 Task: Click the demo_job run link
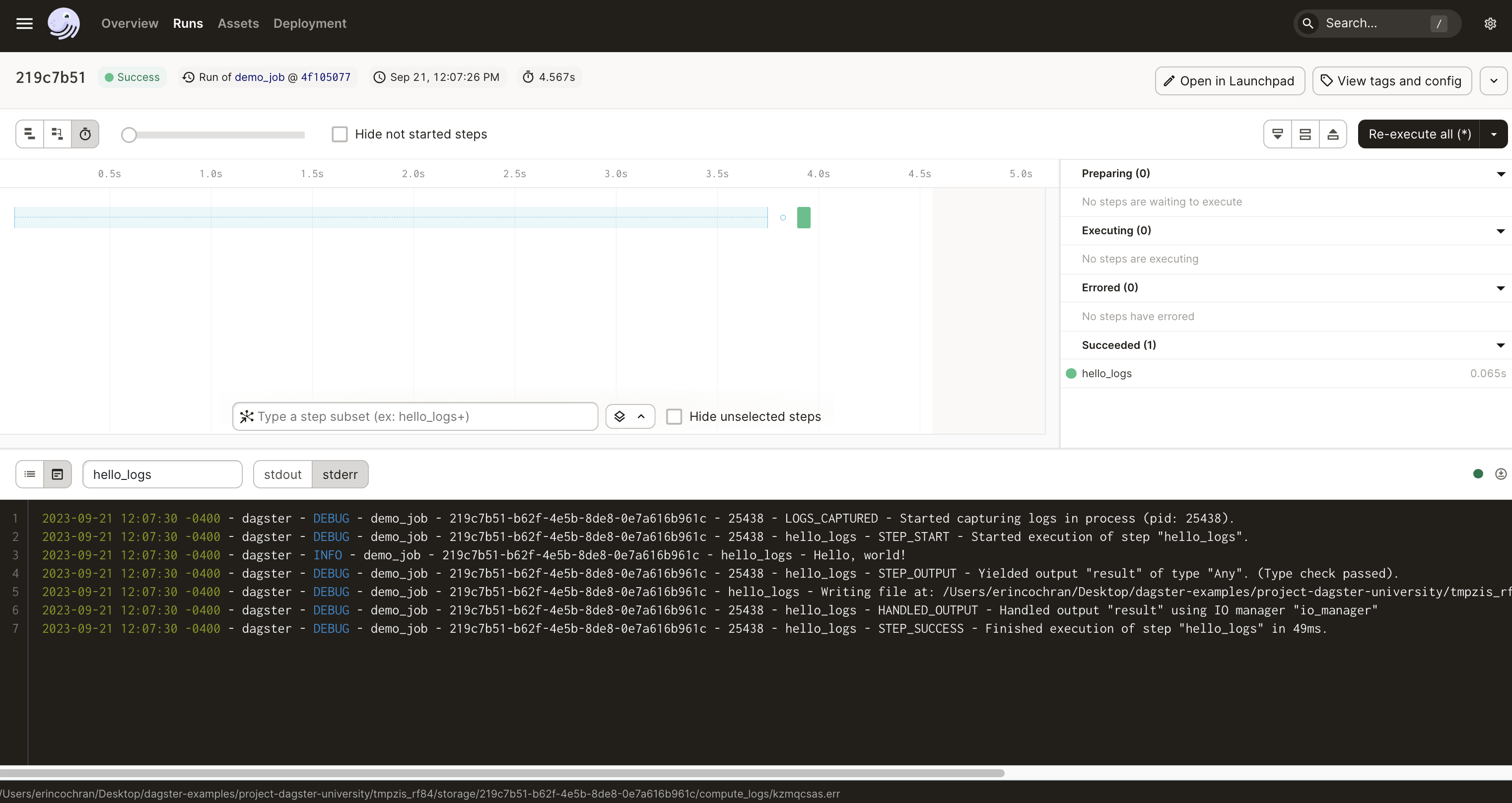coord(260,77)
